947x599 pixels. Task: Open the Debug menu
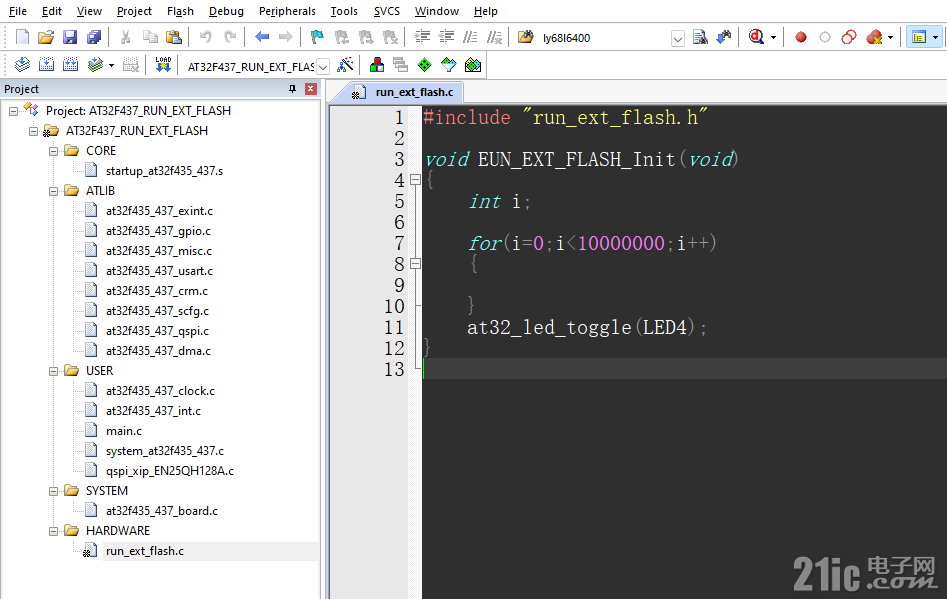coord(226,11)
